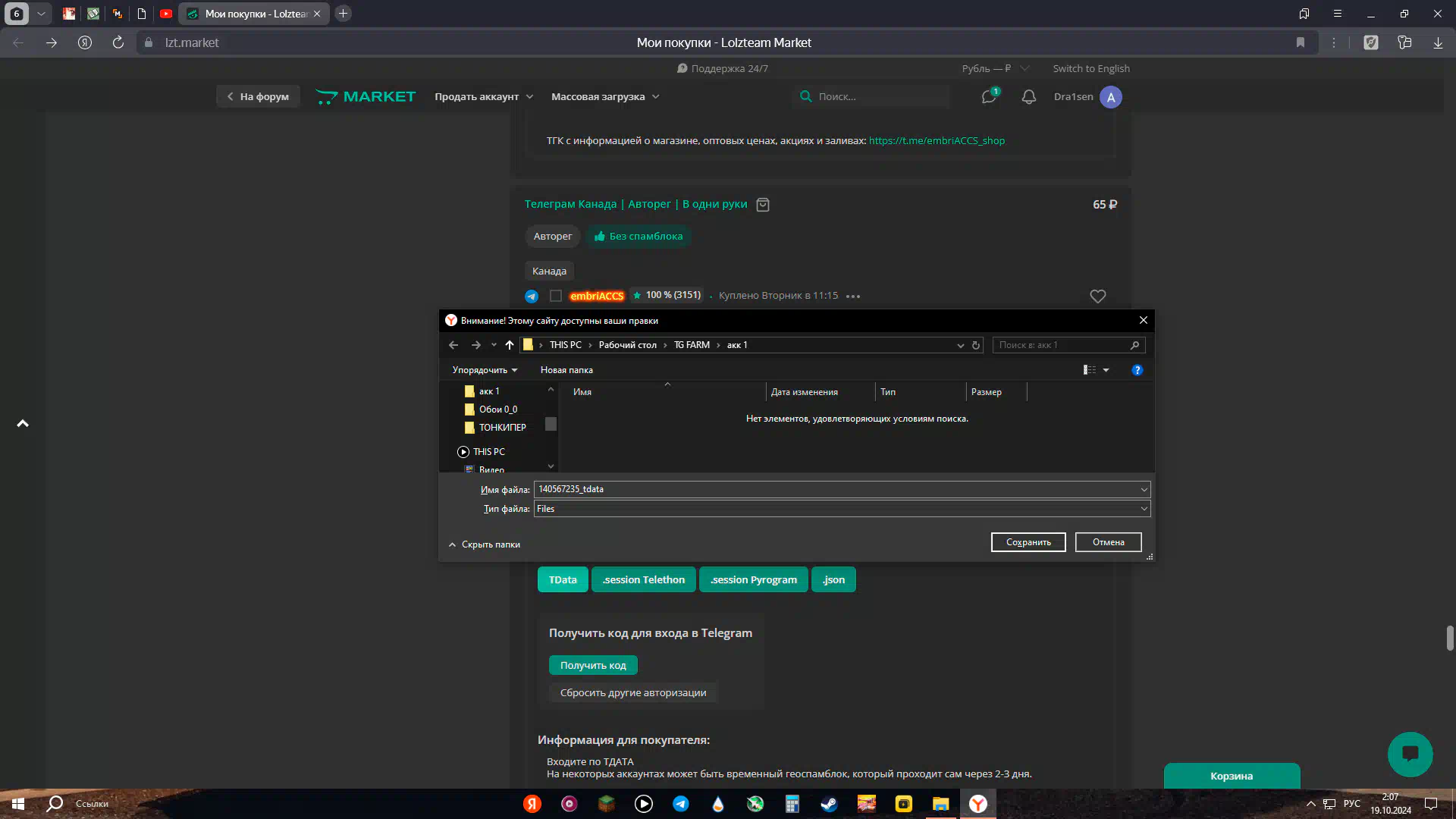Viewport: 1456px width, 819px height.
Task: Open the Dra1sen user avatar
Action: [x=1110, y=97]
